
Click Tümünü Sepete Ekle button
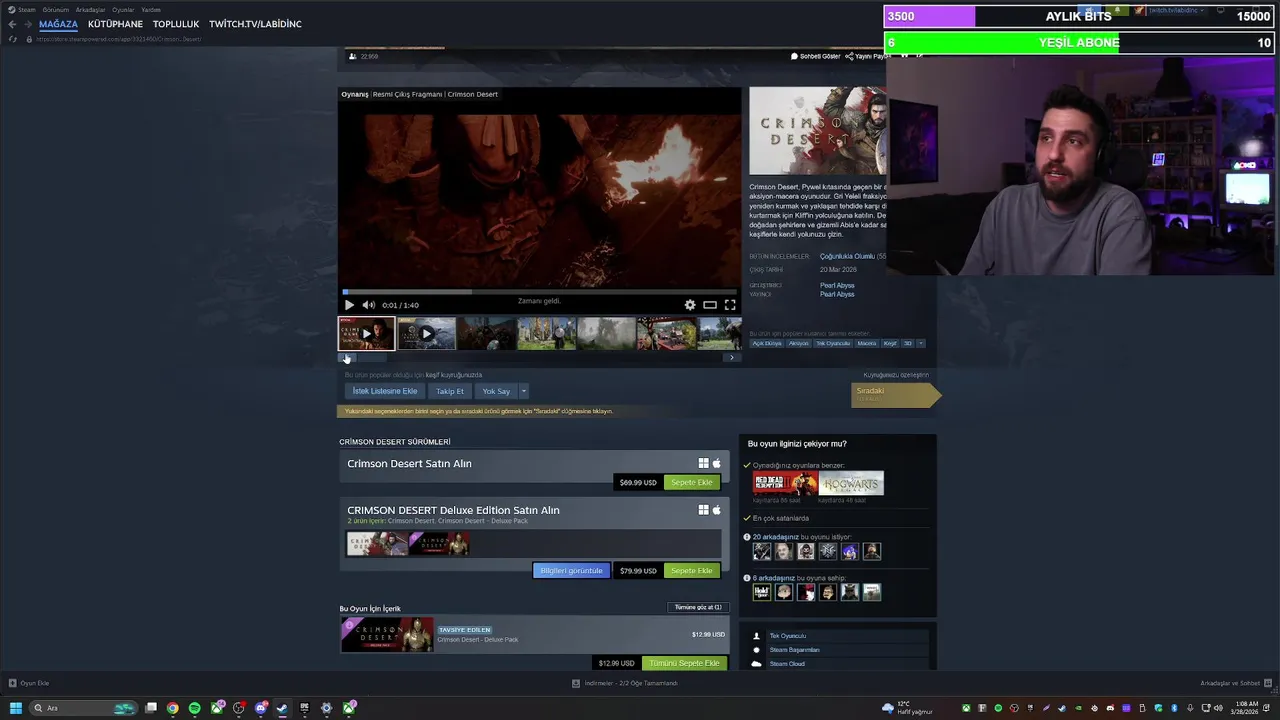tap(684, 663)
